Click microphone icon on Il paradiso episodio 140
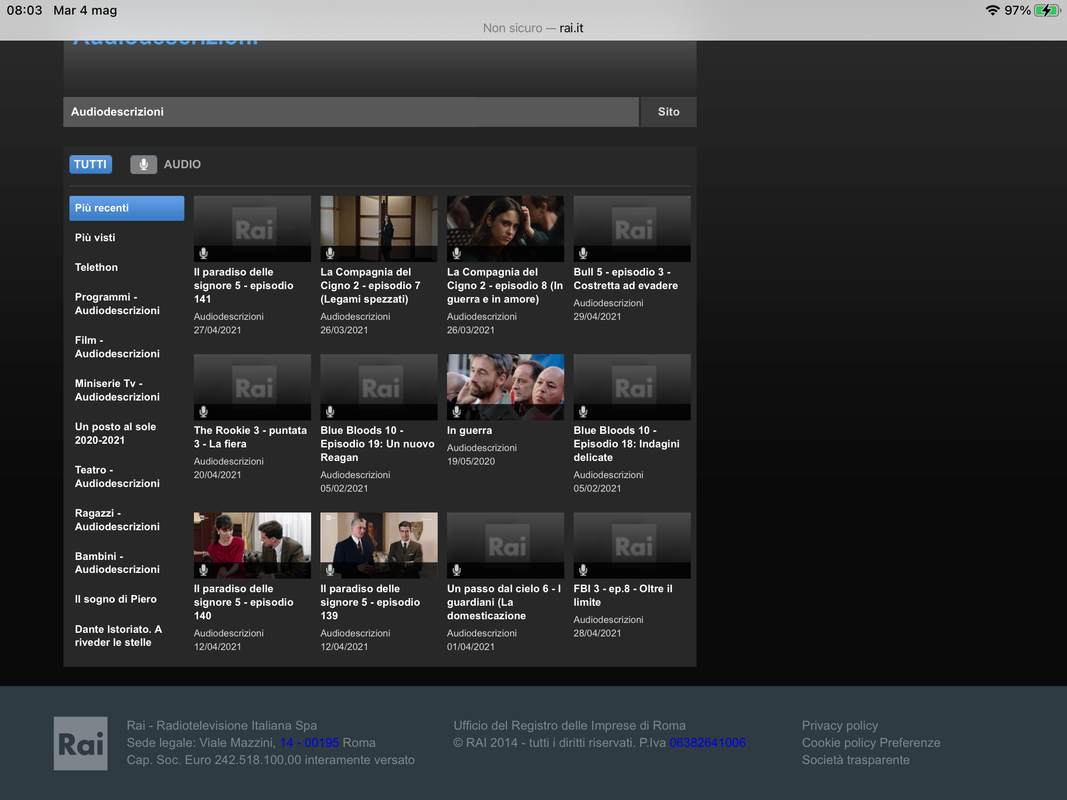This screenshot has height=800, width=1067. click(x=203, y=570)
